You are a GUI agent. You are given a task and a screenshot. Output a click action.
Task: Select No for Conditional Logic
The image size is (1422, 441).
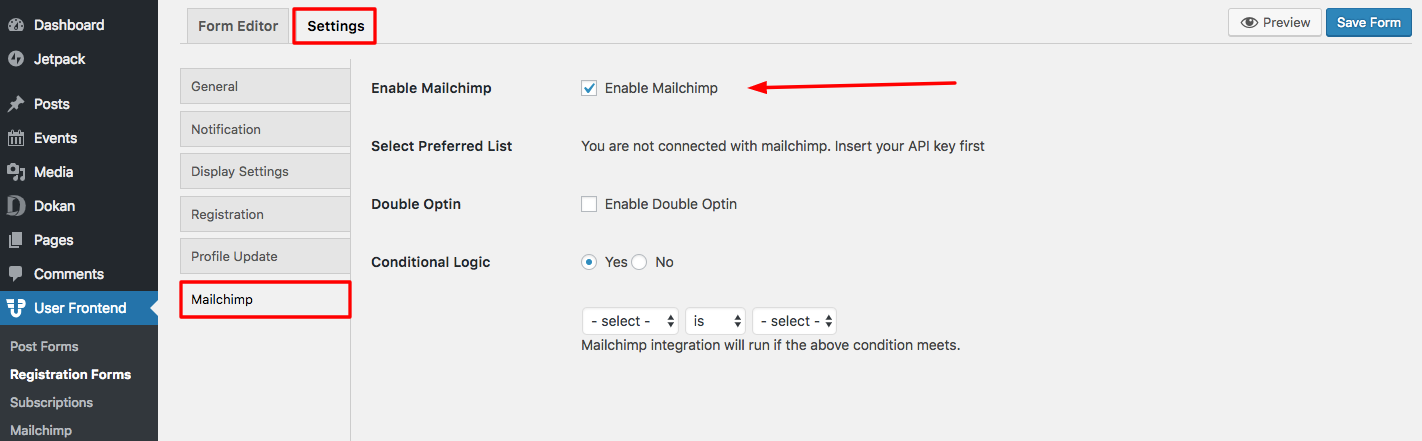coord(640,262)
